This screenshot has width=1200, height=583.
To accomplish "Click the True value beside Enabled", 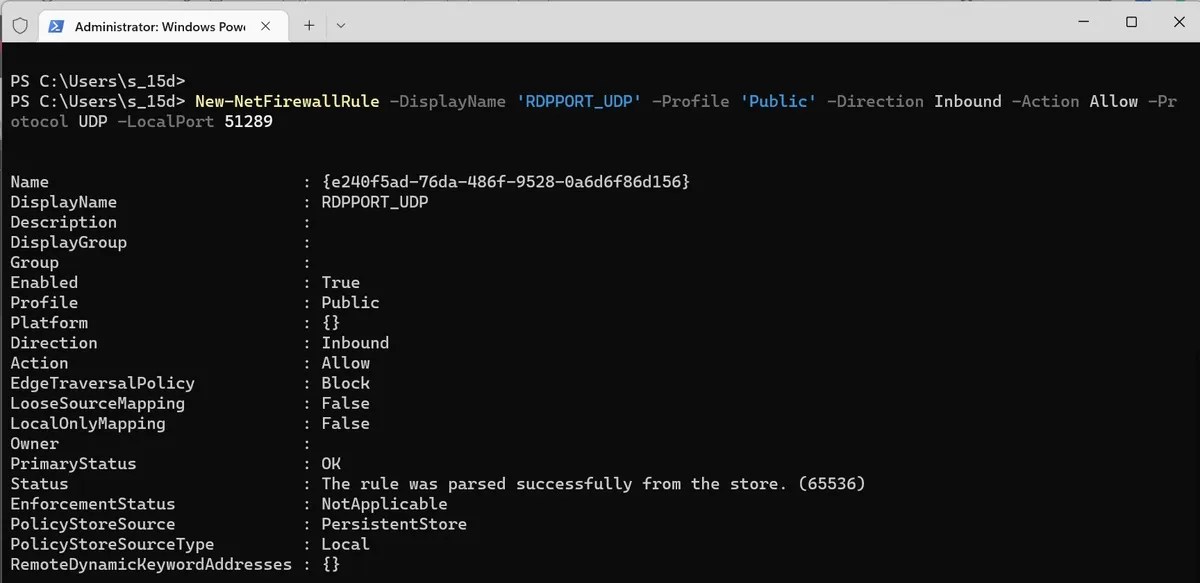I will click(x=341, y=282).
